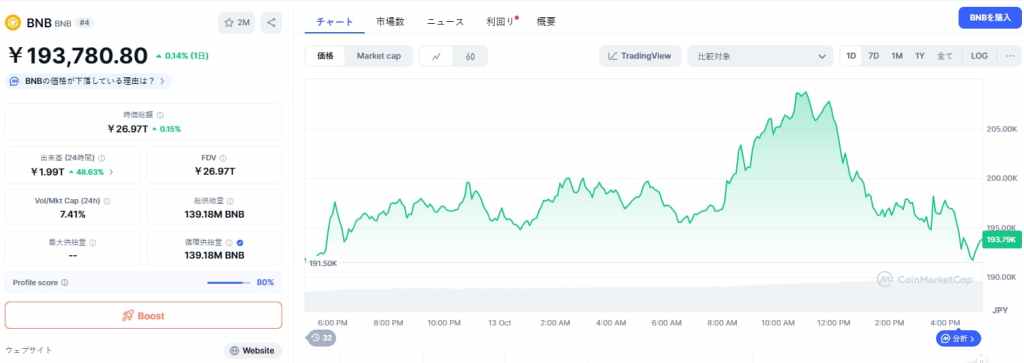
Task: Click the BNB coin logo icon
Action: [13, 23]
